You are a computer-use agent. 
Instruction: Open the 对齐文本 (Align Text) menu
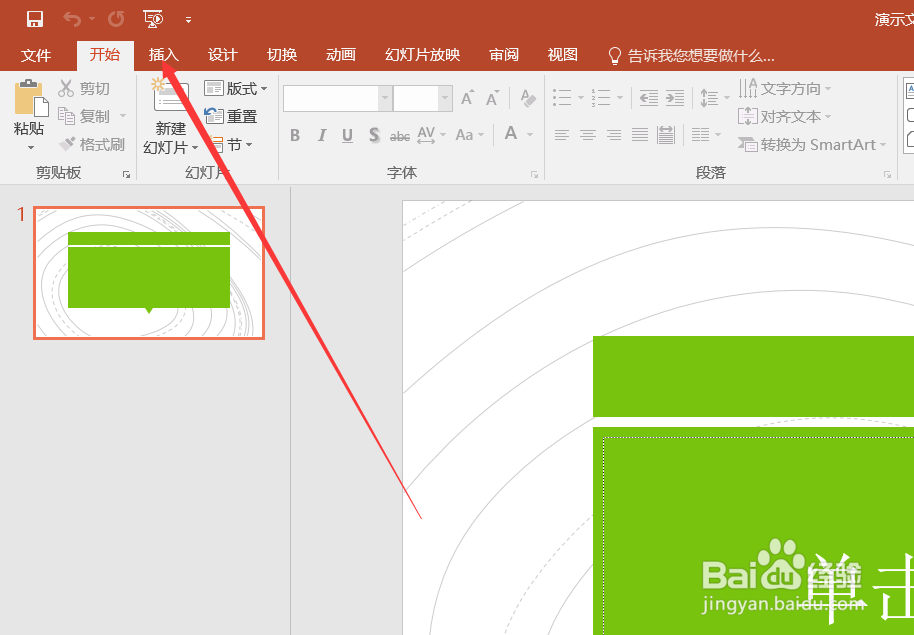(785, 117)
